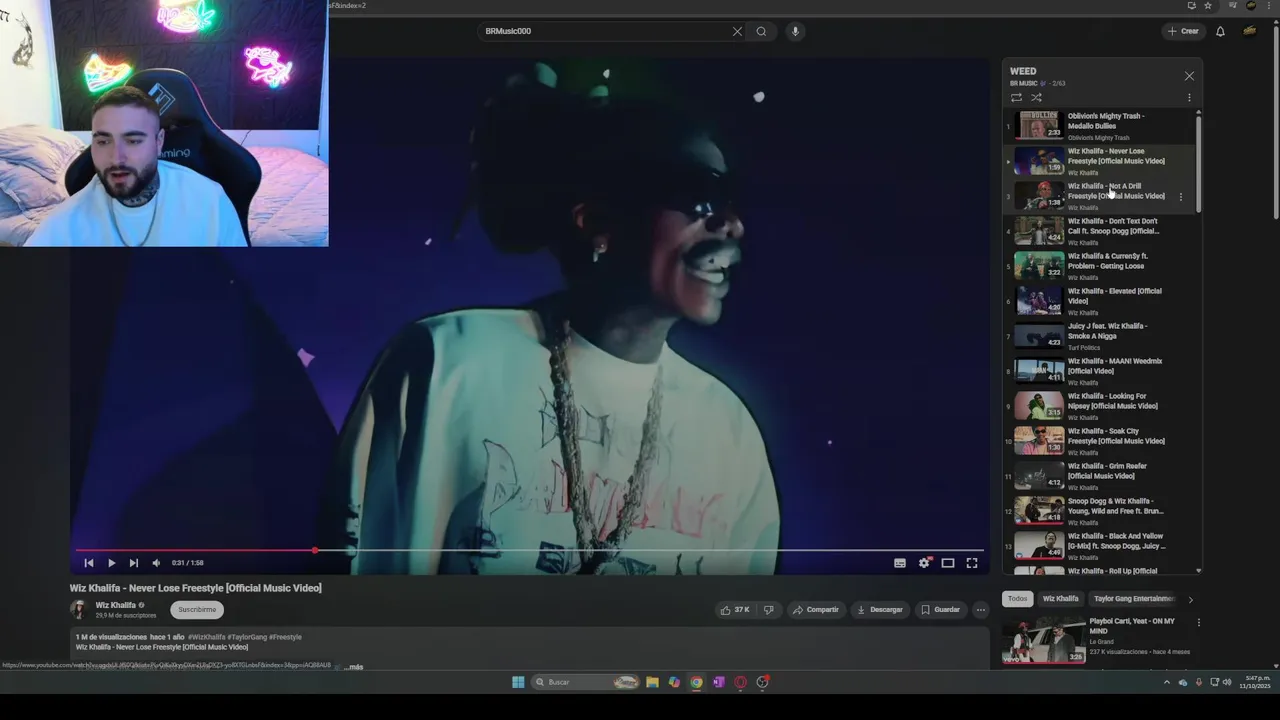The image size is (1280, 720).
Task: Play Juicy J feat. Wiz Khalifa video
Action: coord(1099,336)
